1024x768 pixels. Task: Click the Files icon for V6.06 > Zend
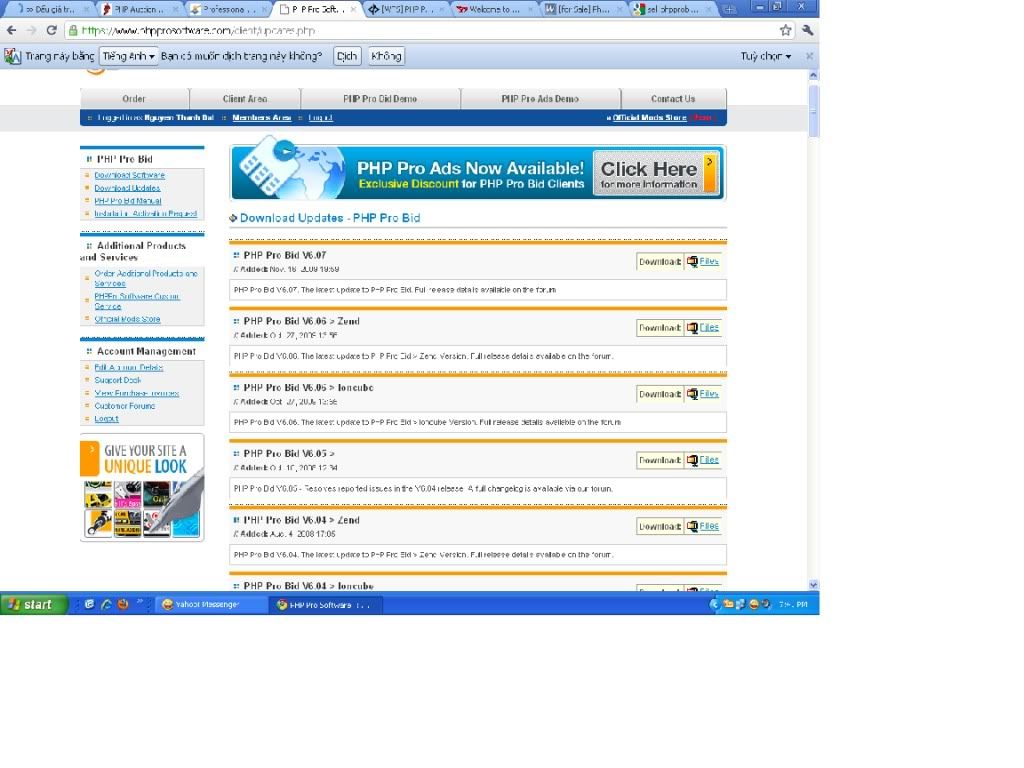692,328
